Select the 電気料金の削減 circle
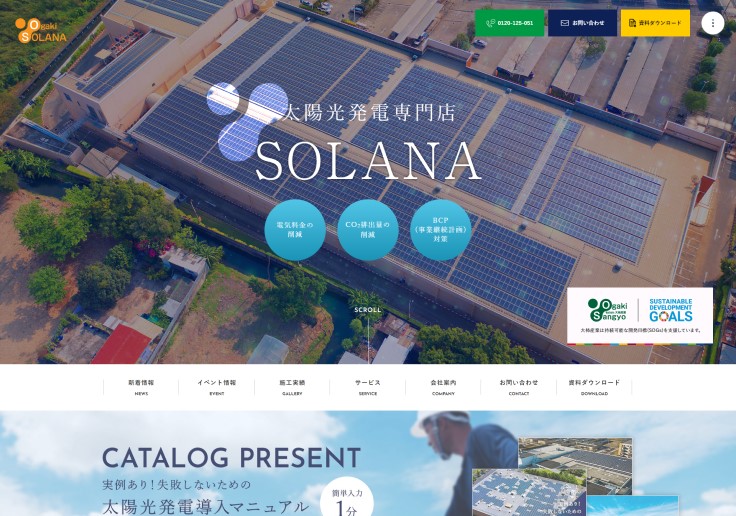Screen dimensions: 736x516 click(x=295, y=230)
